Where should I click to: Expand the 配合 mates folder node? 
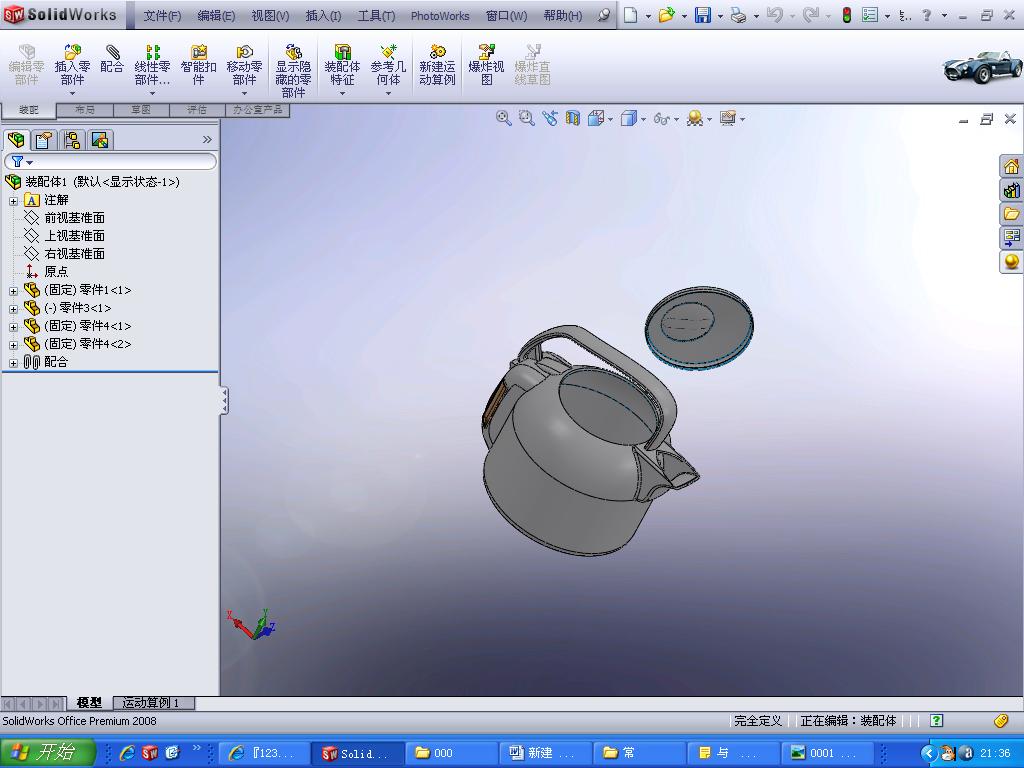pyautogui.click(x=13, y=362)
